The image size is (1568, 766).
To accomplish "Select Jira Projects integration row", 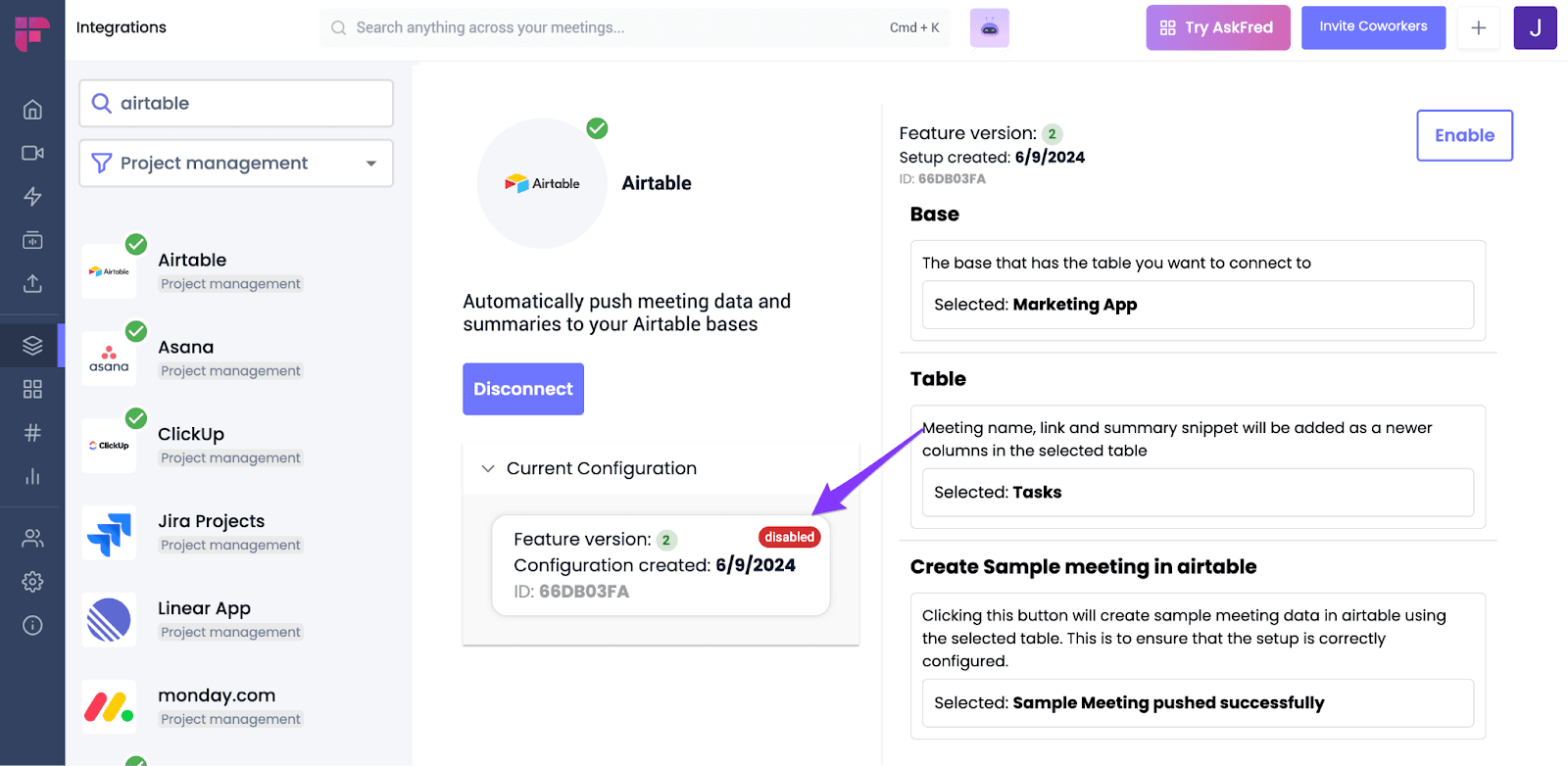I will pyautogui.click(x=236, y=533).
